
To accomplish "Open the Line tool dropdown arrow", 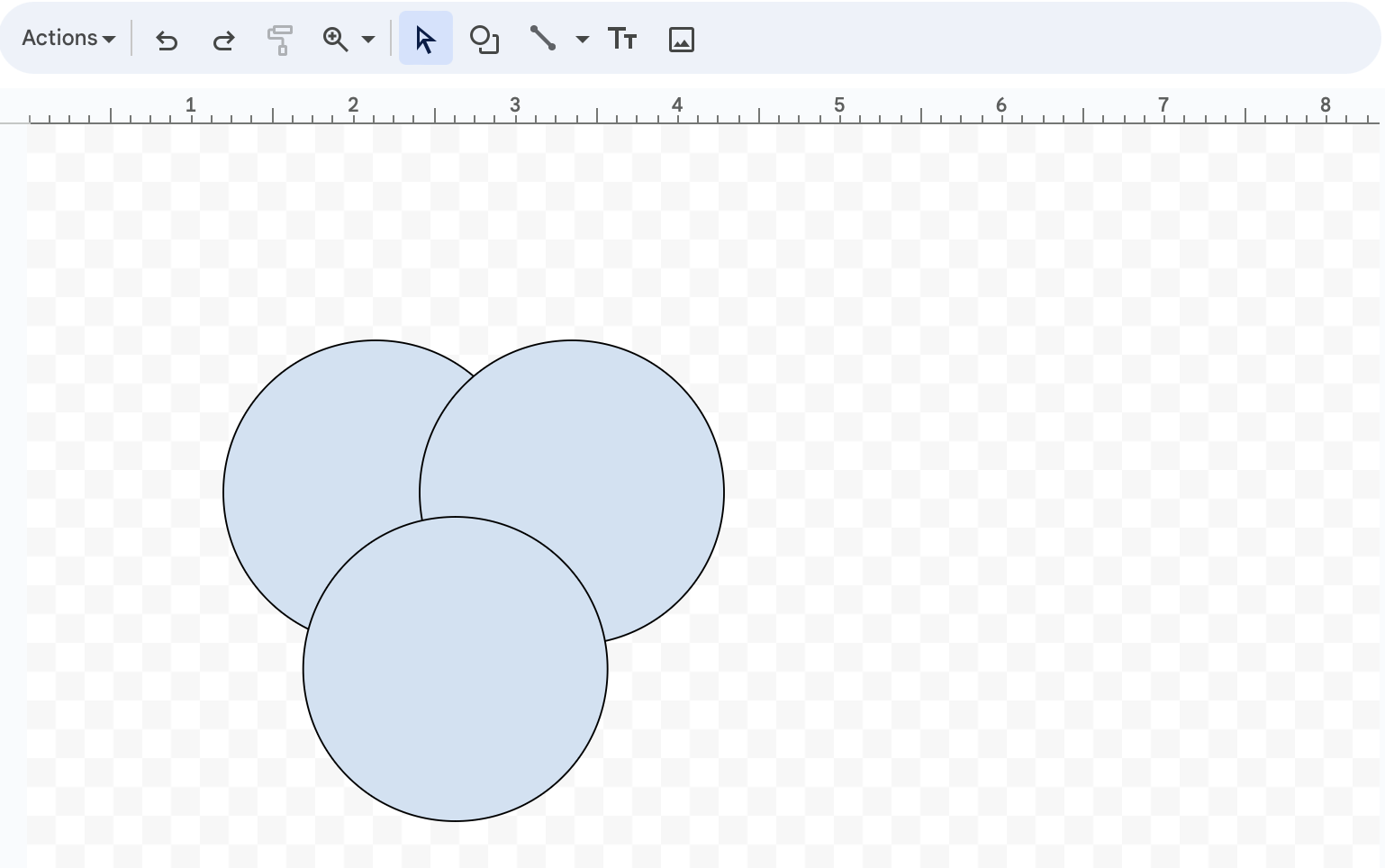I will tap(582, 39).
